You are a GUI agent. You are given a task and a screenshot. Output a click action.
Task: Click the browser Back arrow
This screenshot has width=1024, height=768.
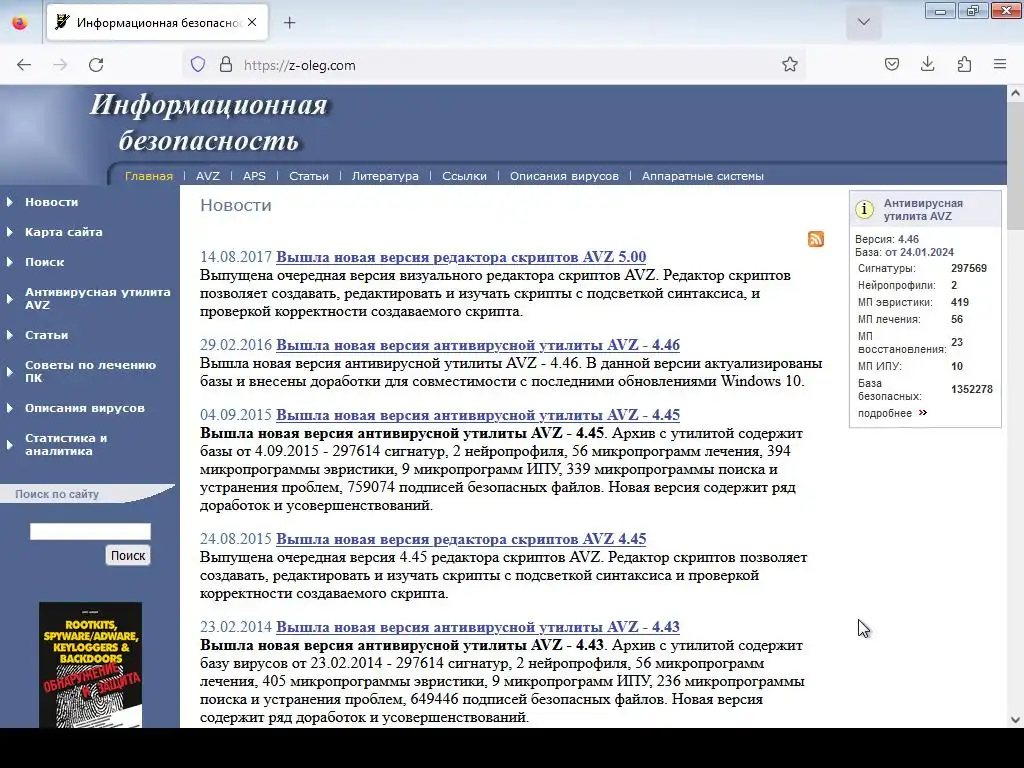[x=24, y=65]
